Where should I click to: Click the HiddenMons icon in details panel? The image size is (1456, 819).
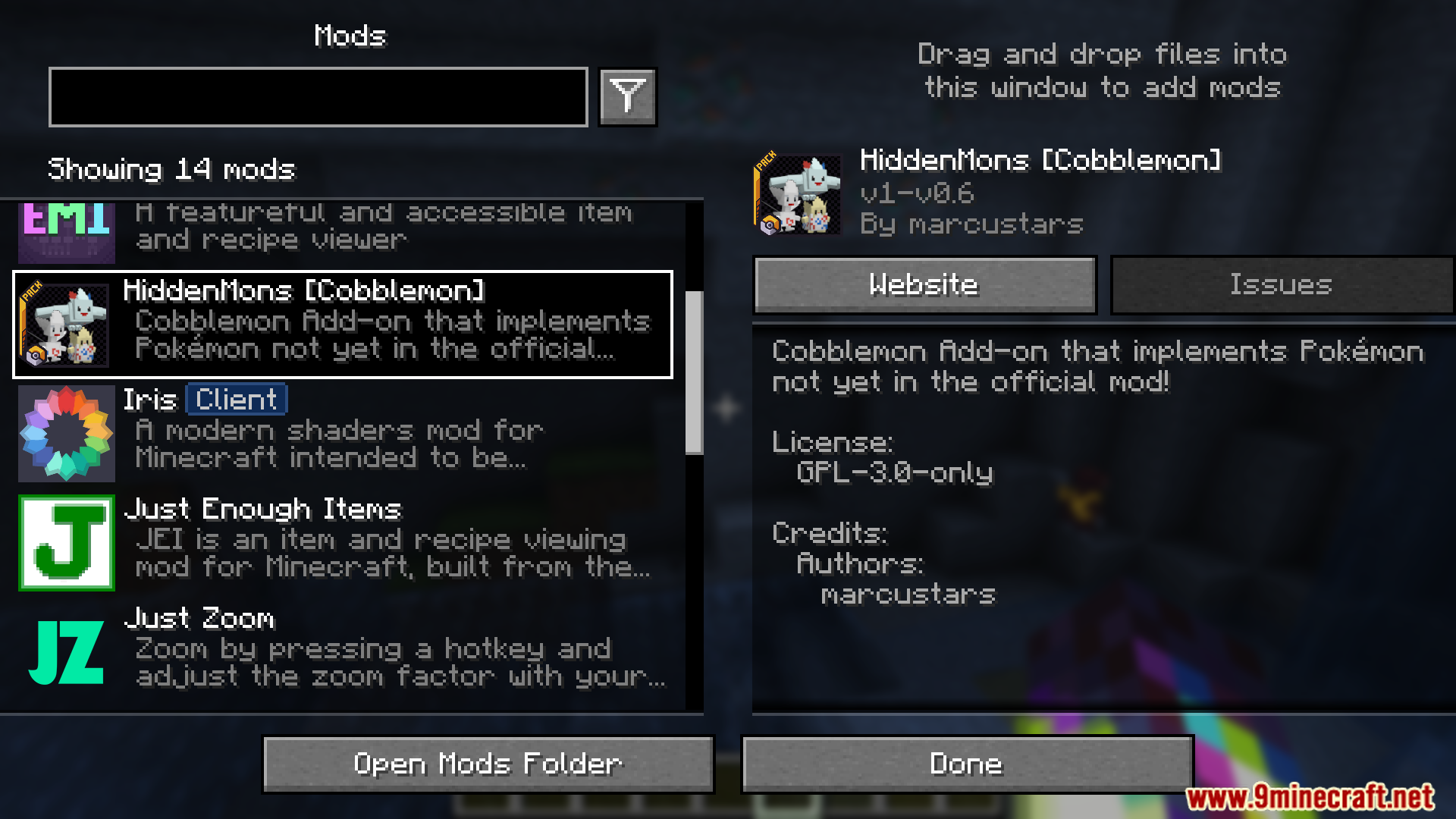pyautogui.click(x=797, y=193)
